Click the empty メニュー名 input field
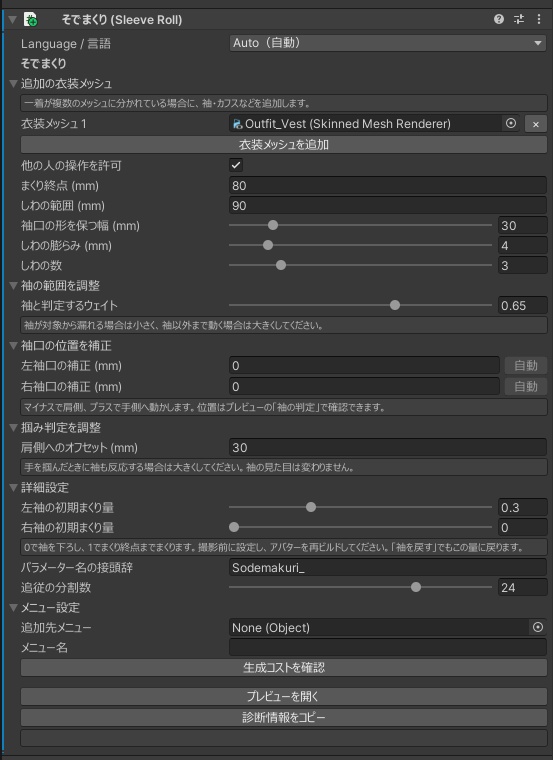This screenshot has height=760, width=553. [388, 647]
